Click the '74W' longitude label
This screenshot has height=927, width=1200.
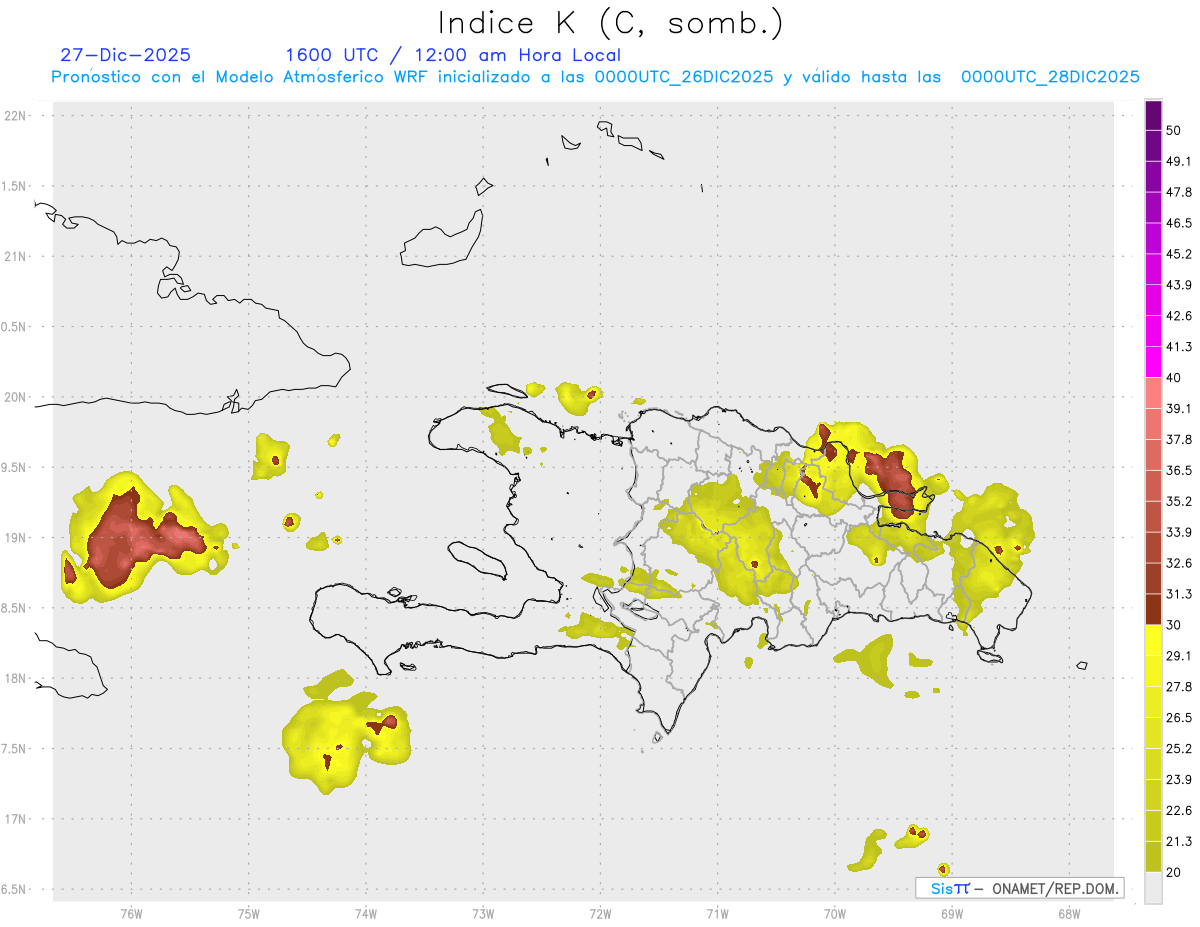[x=366, y=914]
